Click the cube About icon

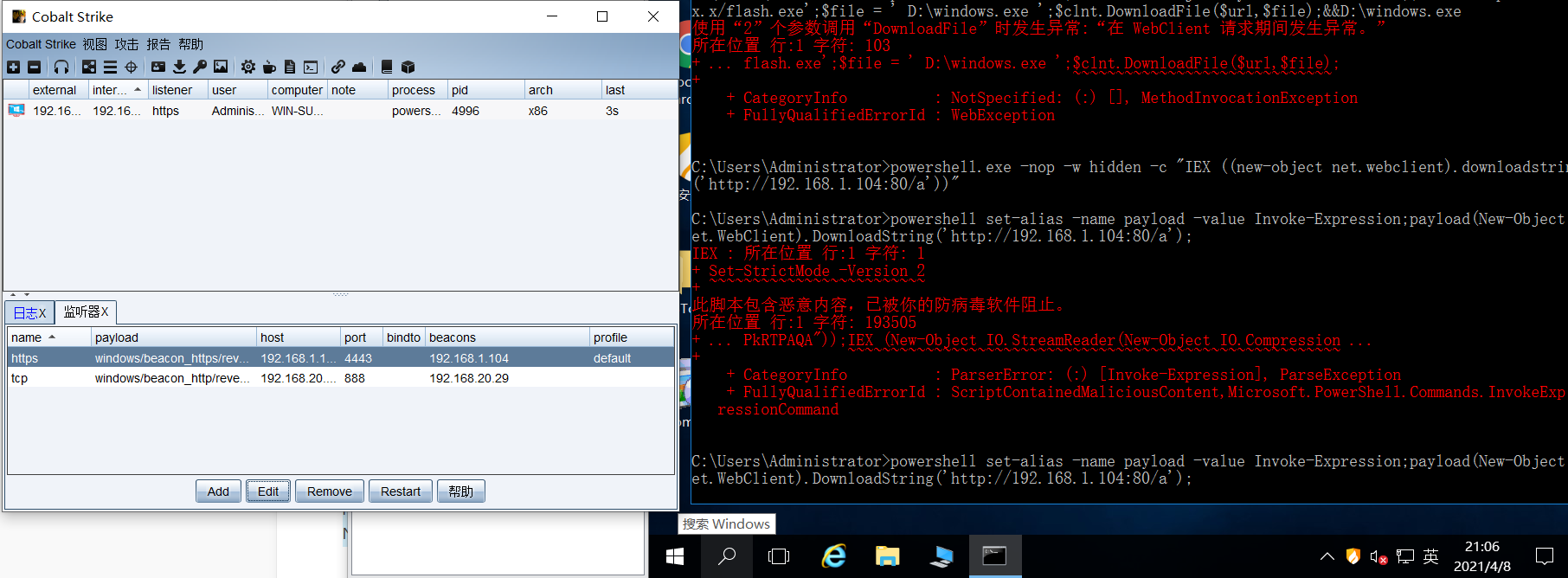[x=408, y=67]
